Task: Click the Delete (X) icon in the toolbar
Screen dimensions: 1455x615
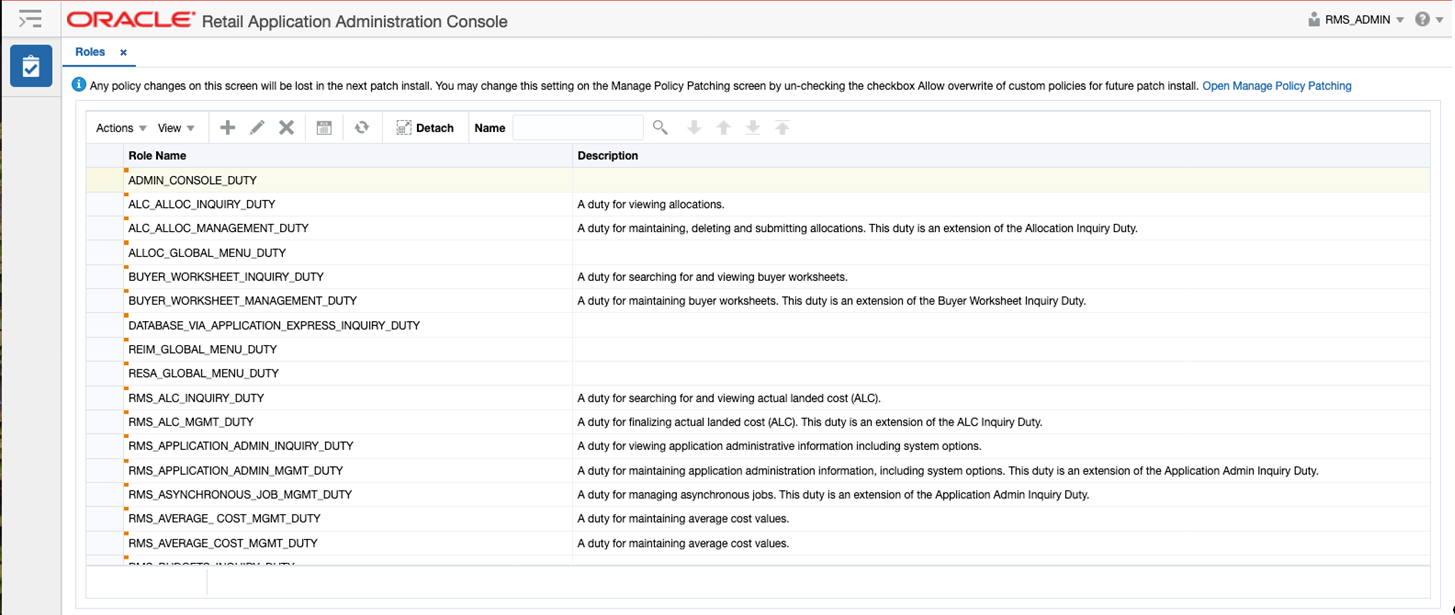Action: 287,127
